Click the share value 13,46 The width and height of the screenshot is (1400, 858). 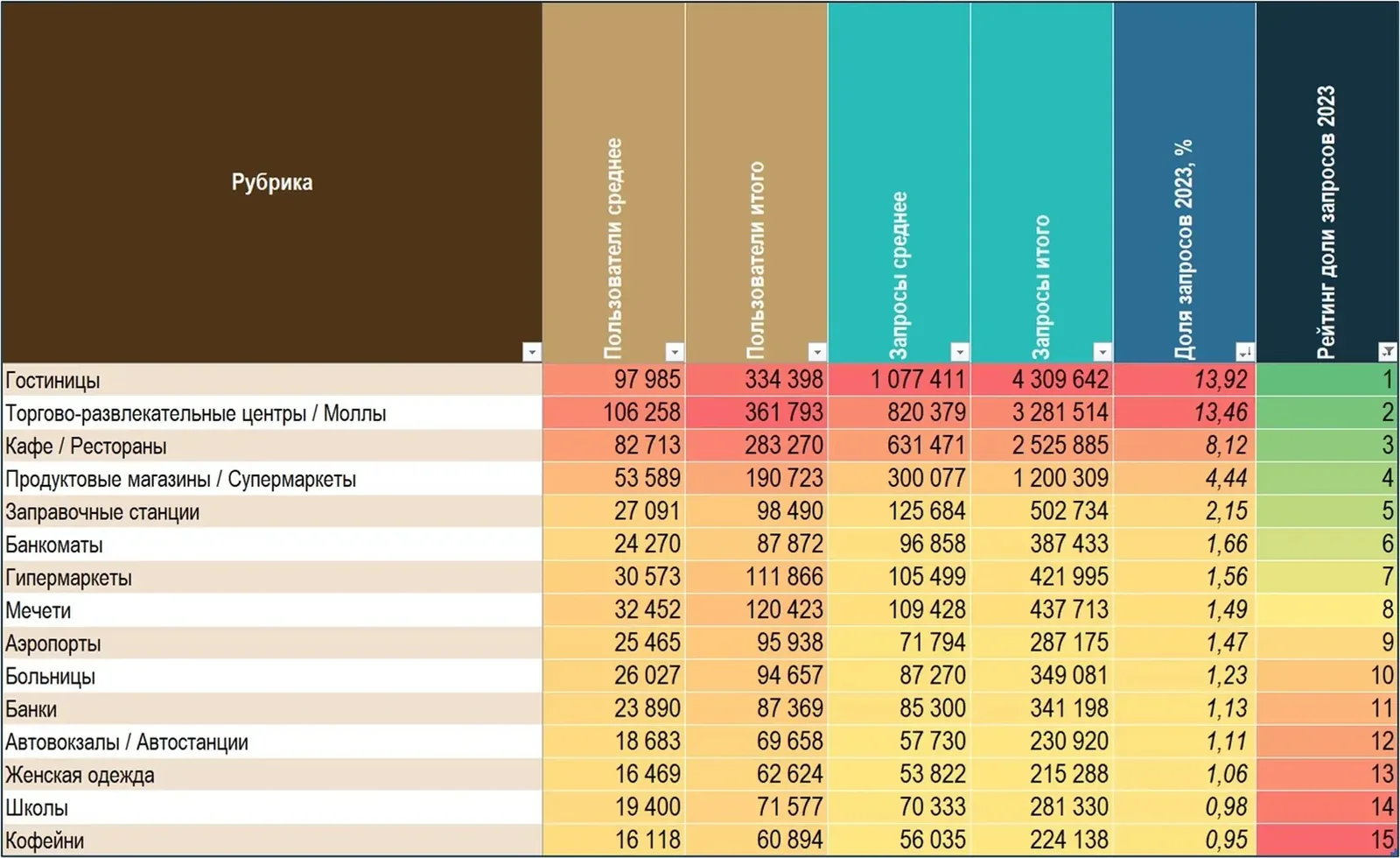tap(1184, 413)
